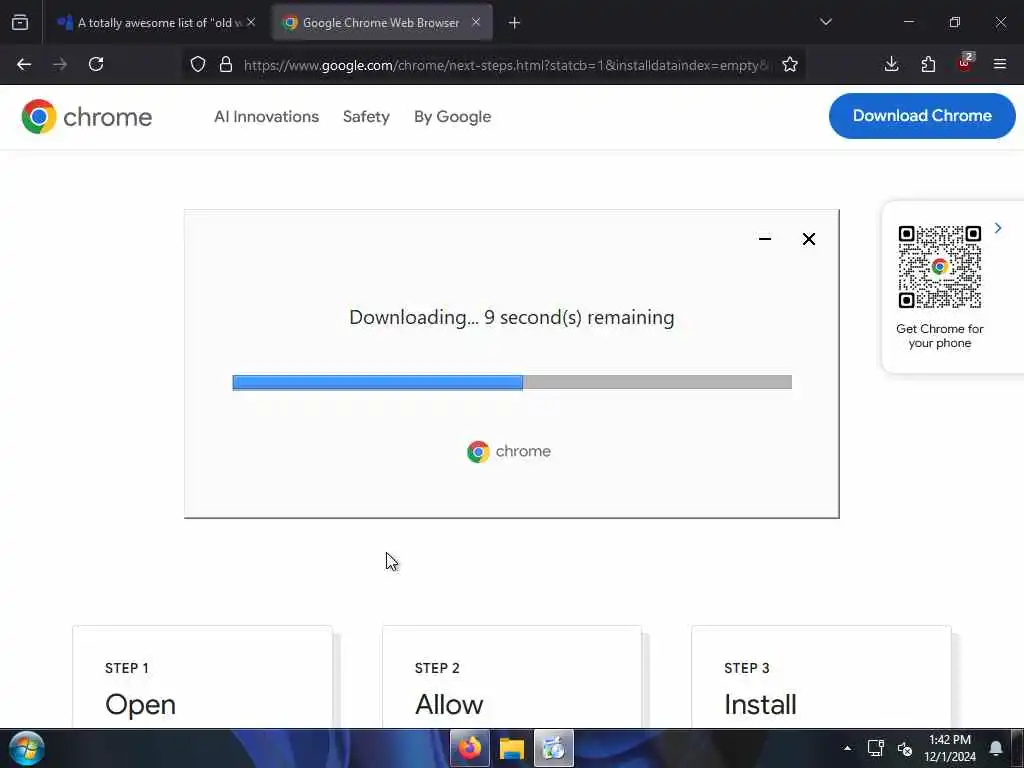
Task: Click the QR code for Chrome phone
Action: click(x=940, y=267)
